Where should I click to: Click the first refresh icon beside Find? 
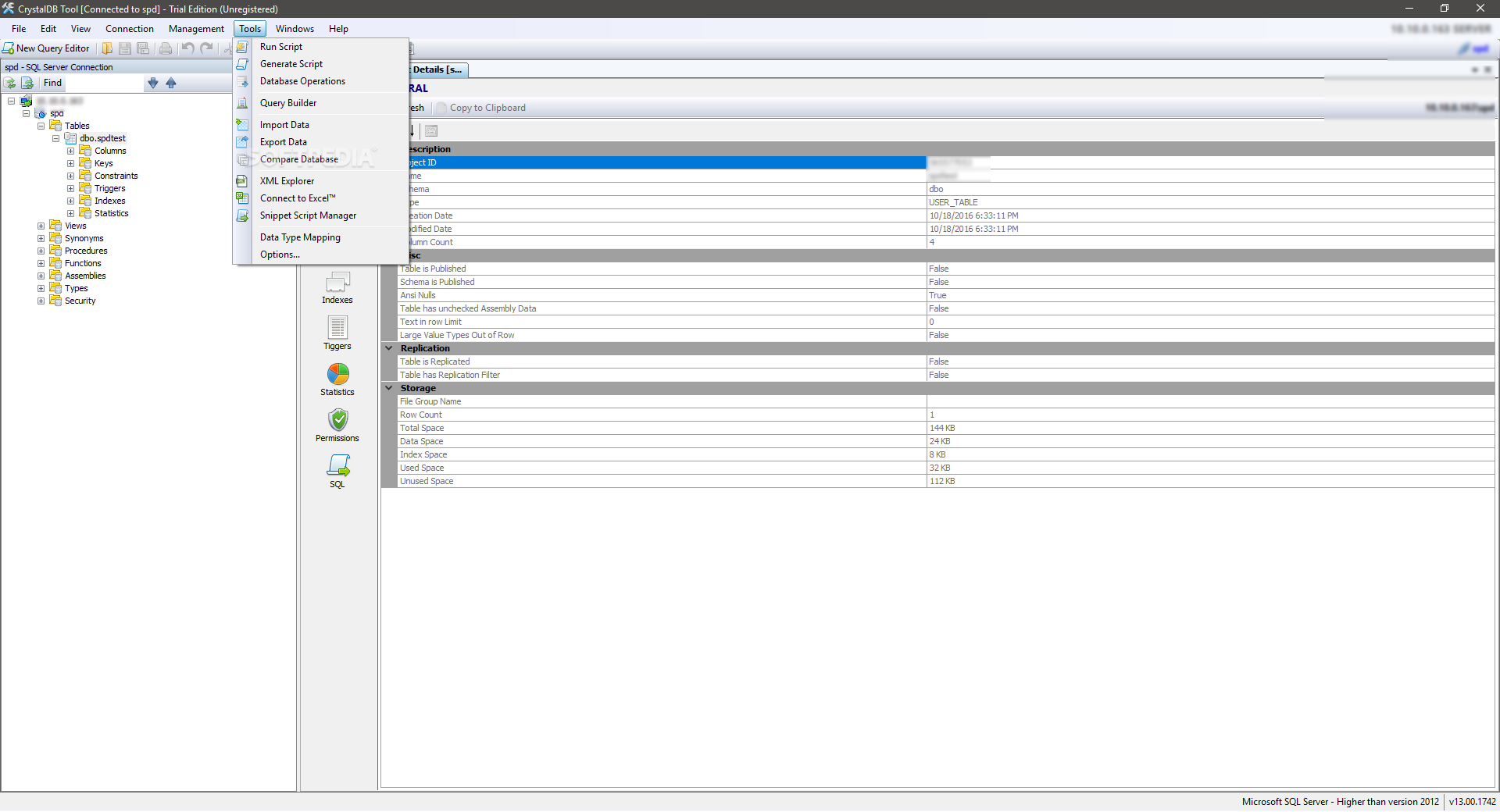pos(10,83)
